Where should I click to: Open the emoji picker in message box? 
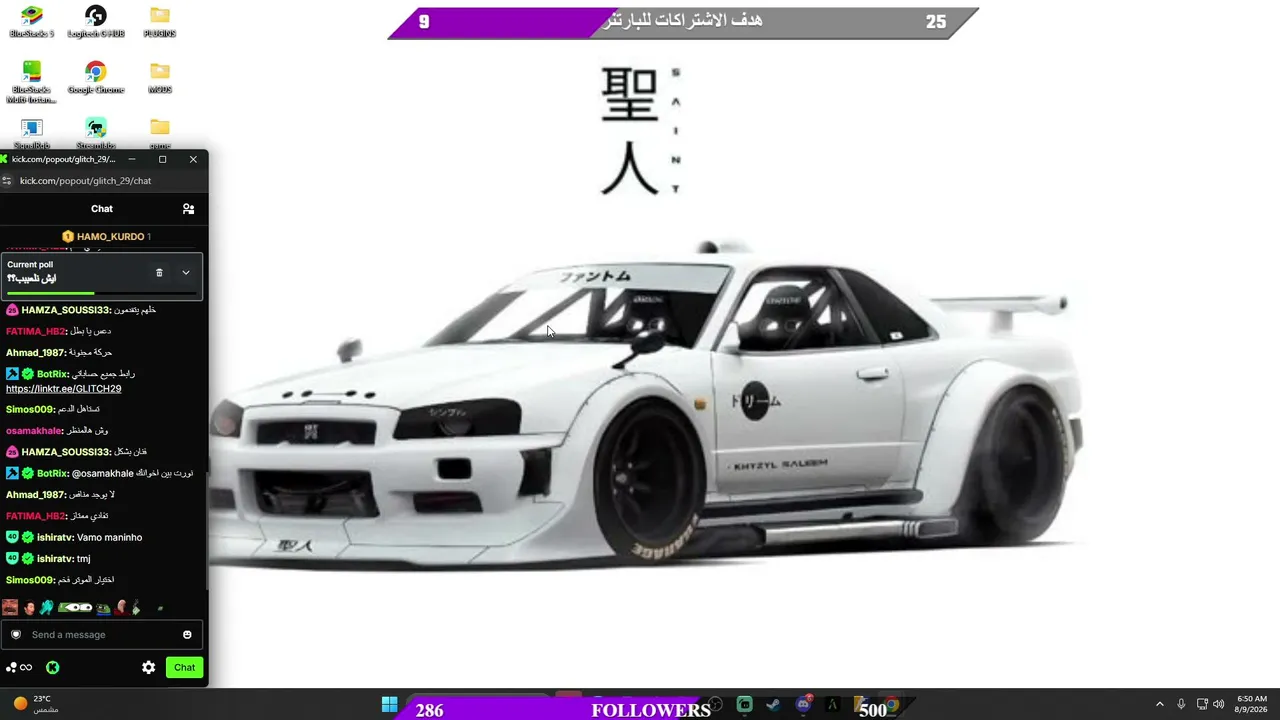tap(187, 635)
